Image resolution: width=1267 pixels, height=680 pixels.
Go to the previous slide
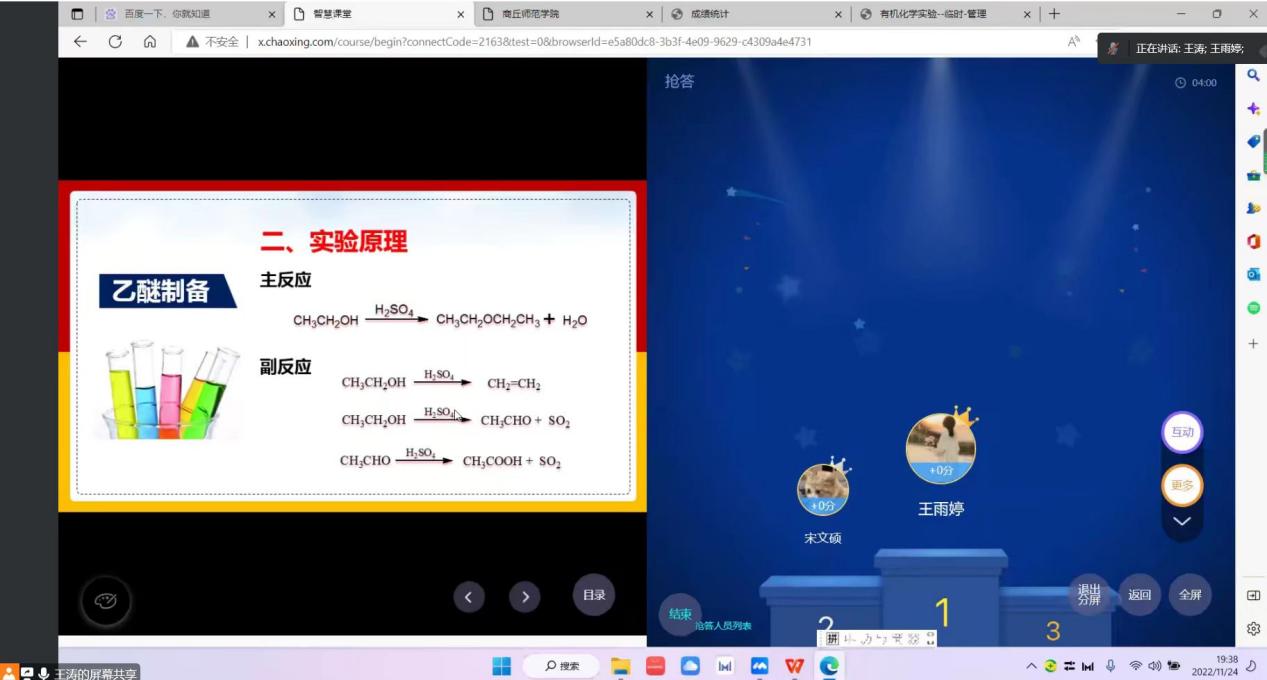[469, 597]
